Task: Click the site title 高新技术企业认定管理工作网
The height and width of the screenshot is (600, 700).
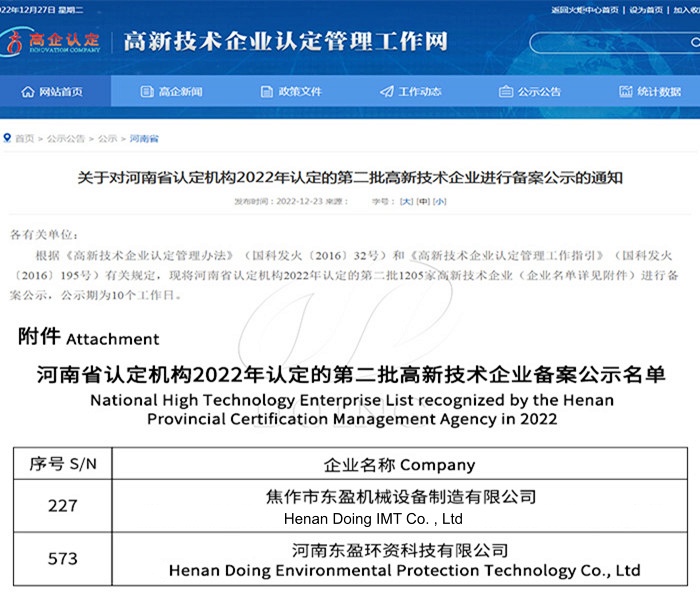Action: click(286, 42)
